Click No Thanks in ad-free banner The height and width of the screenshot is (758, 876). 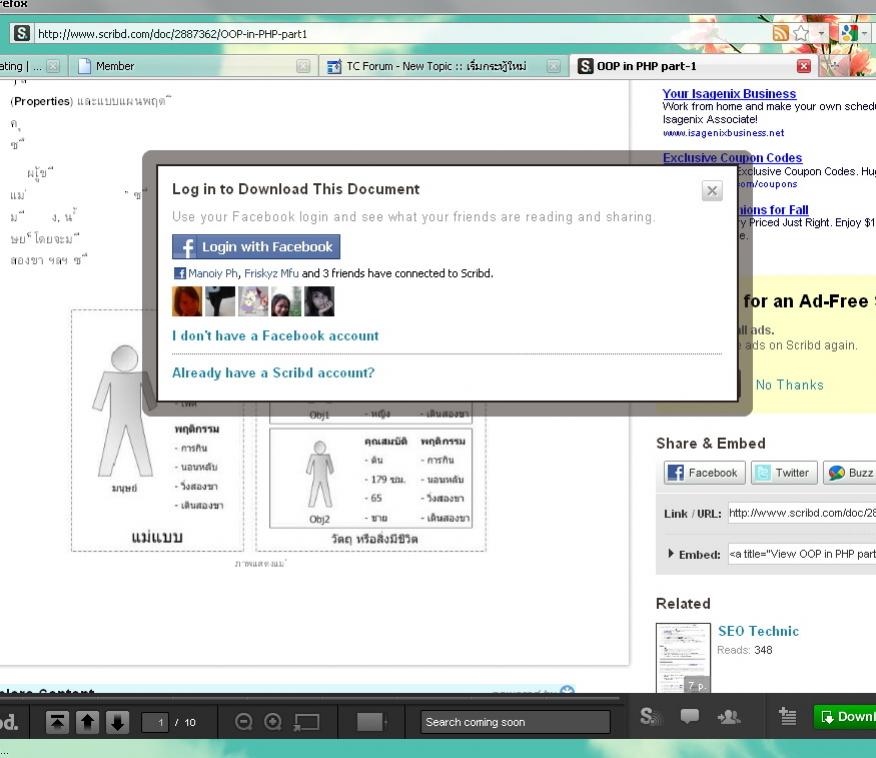coord(789,385)
